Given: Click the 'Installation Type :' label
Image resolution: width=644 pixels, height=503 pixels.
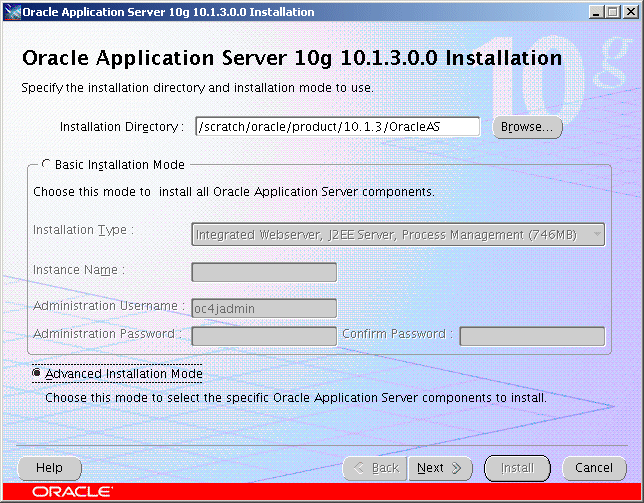Looking at the screenshot, I should [84, 230].
